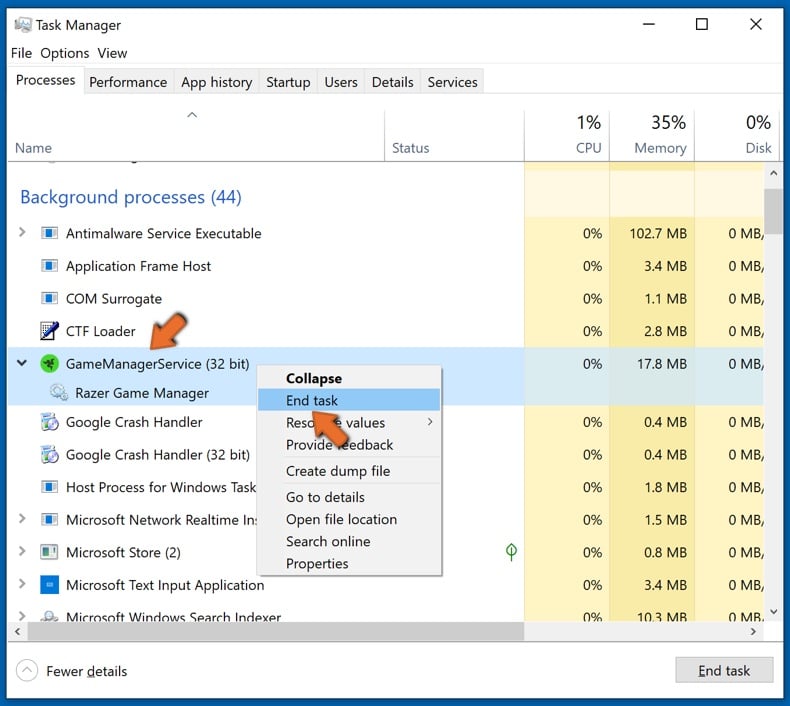Click the 17.8 MB memory value

pos(662,364)
